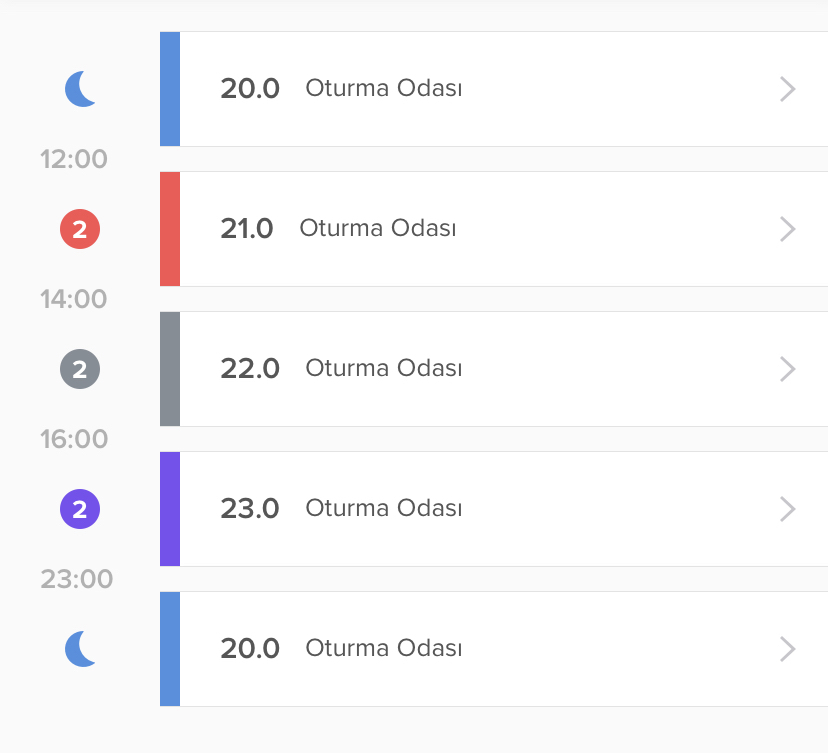This screenshot has width=828, height=753.
Task: Select the 12:00 time marker
Action: 74,159
